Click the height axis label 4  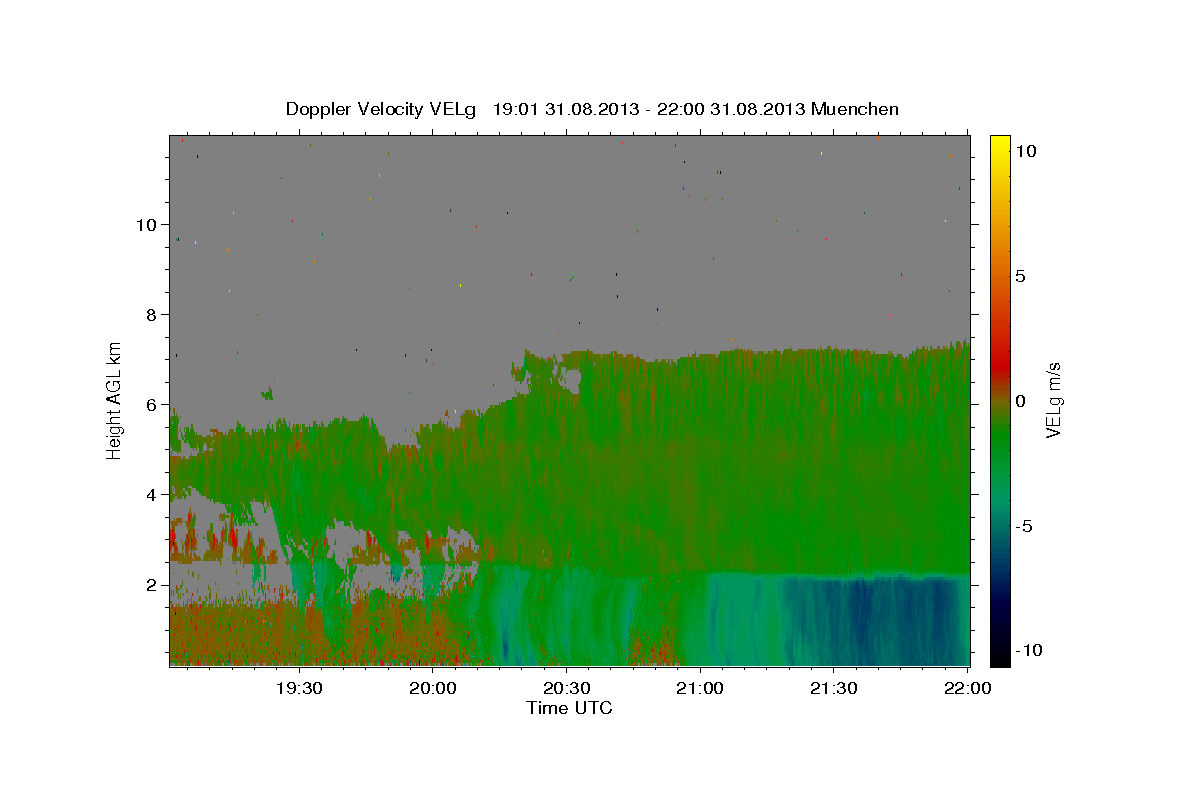point(150,494)
